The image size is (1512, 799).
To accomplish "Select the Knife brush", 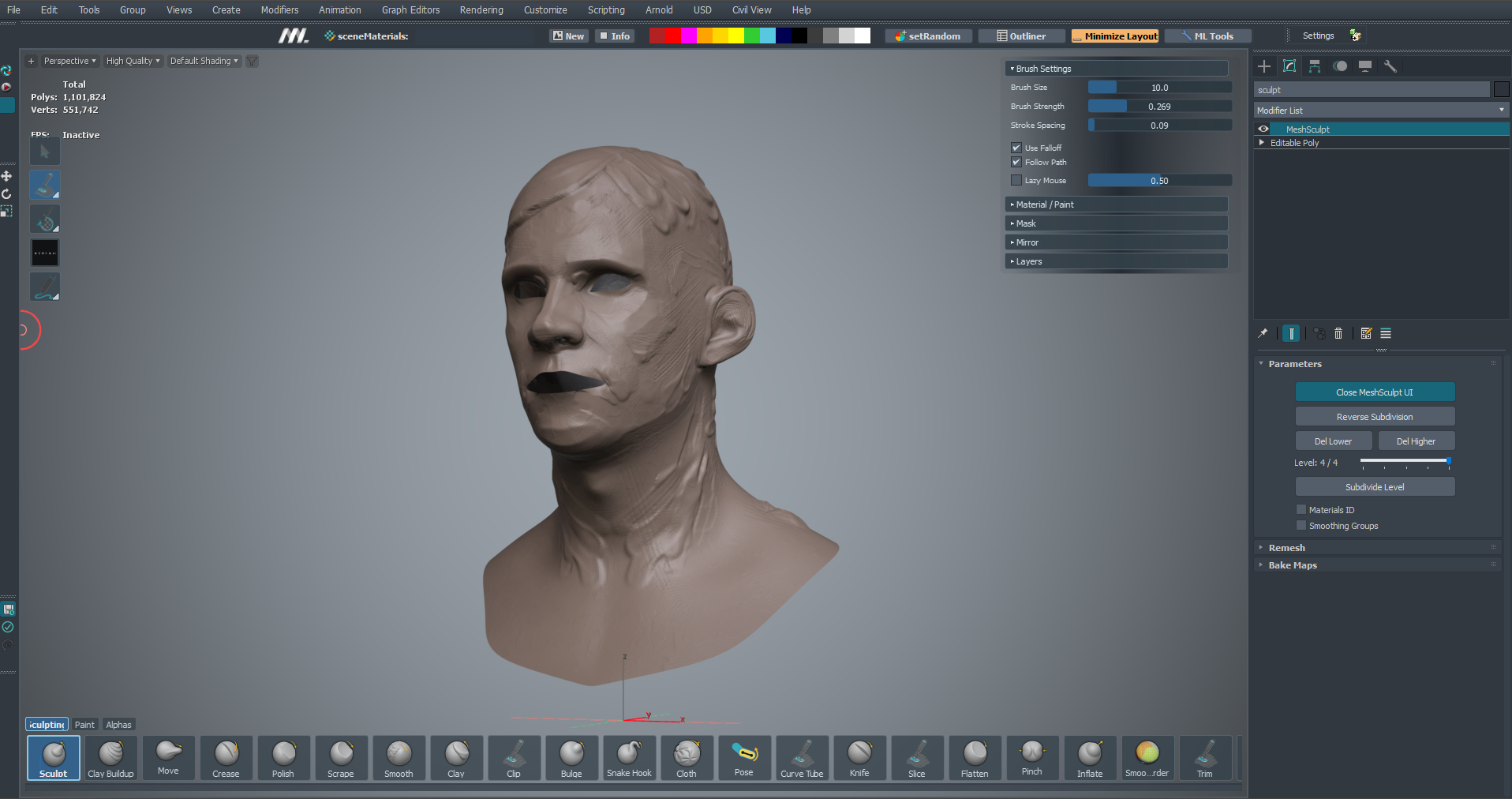I will coord(859,758).
